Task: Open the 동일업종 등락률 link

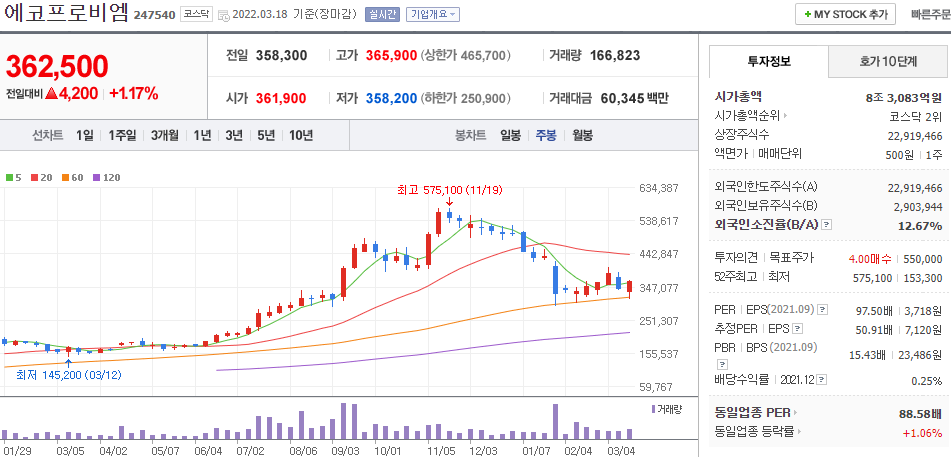Action: [754, 432]
